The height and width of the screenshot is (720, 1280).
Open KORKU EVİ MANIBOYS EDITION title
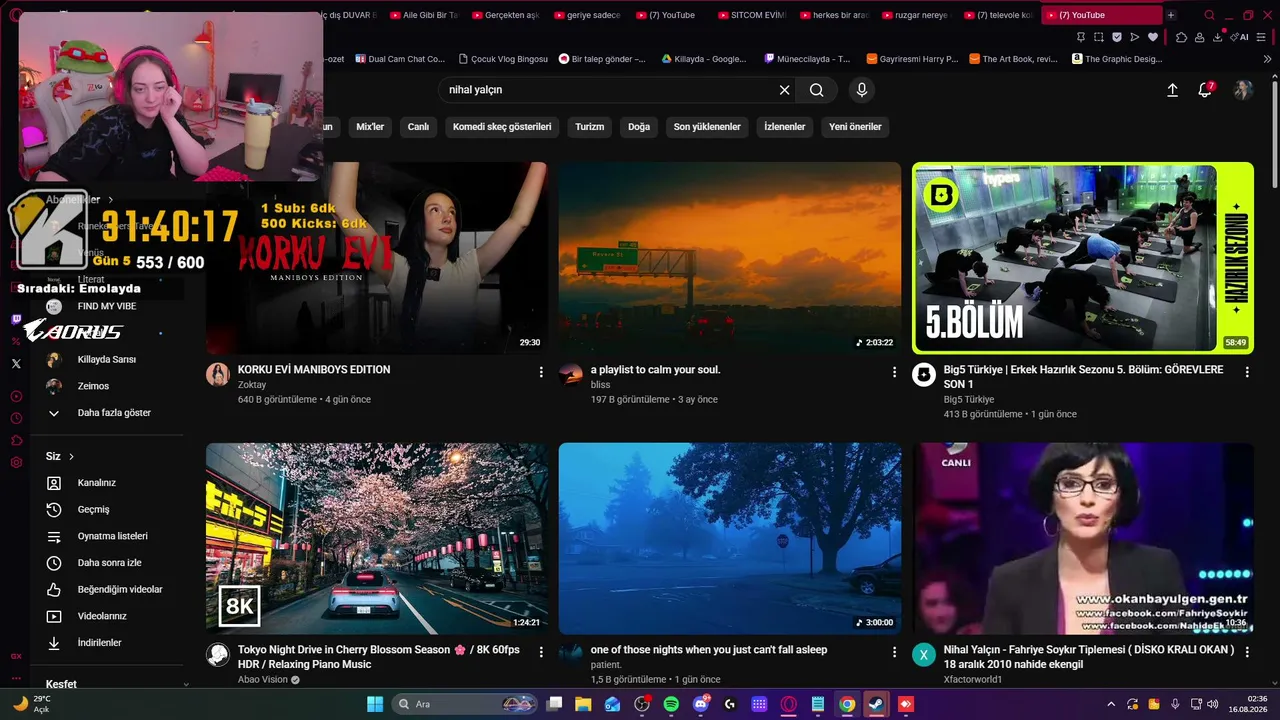pyautogui.click(x=314, y=370)
